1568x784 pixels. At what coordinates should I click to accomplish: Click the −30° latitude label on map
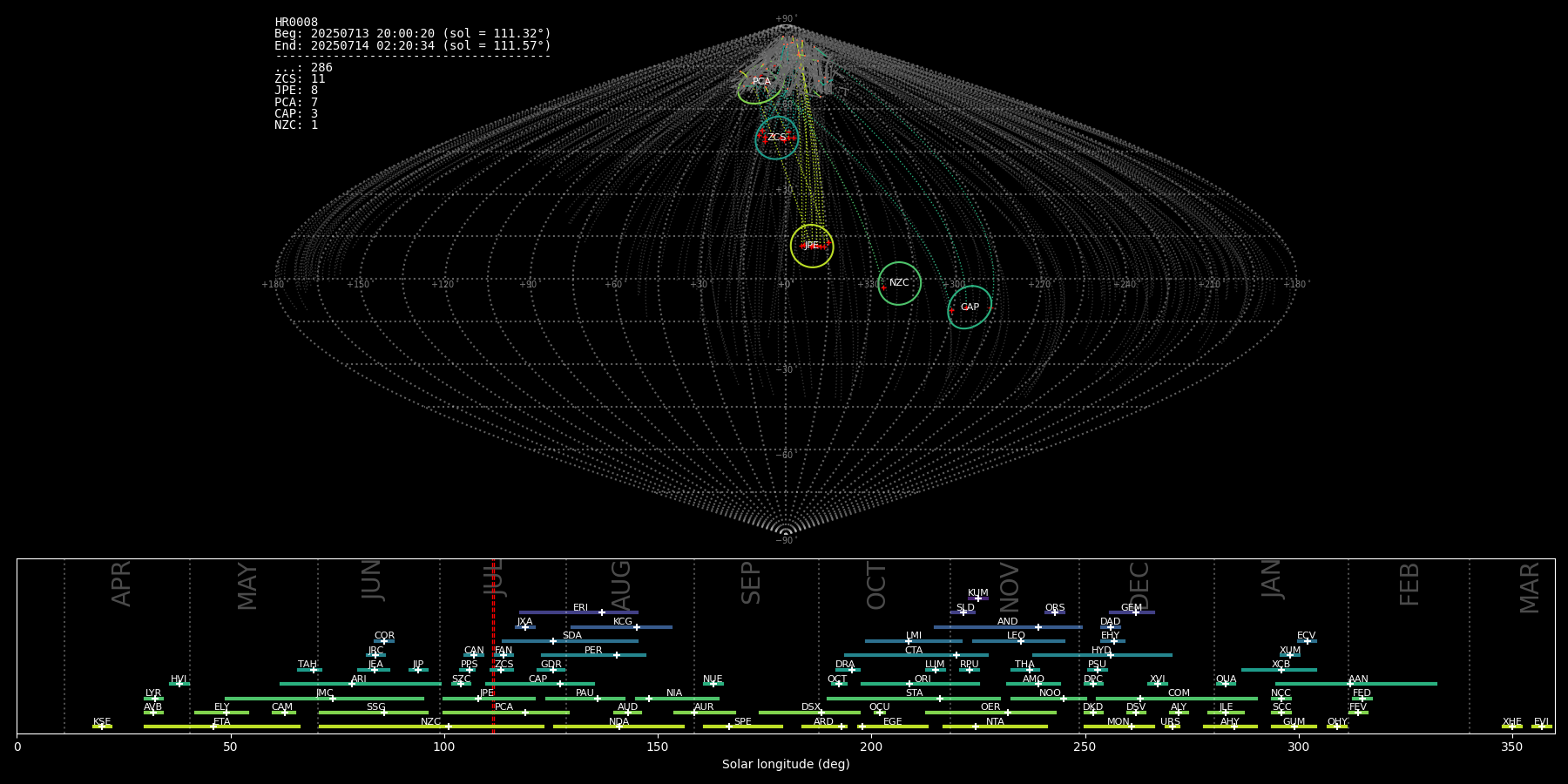(x=786, y=369)
